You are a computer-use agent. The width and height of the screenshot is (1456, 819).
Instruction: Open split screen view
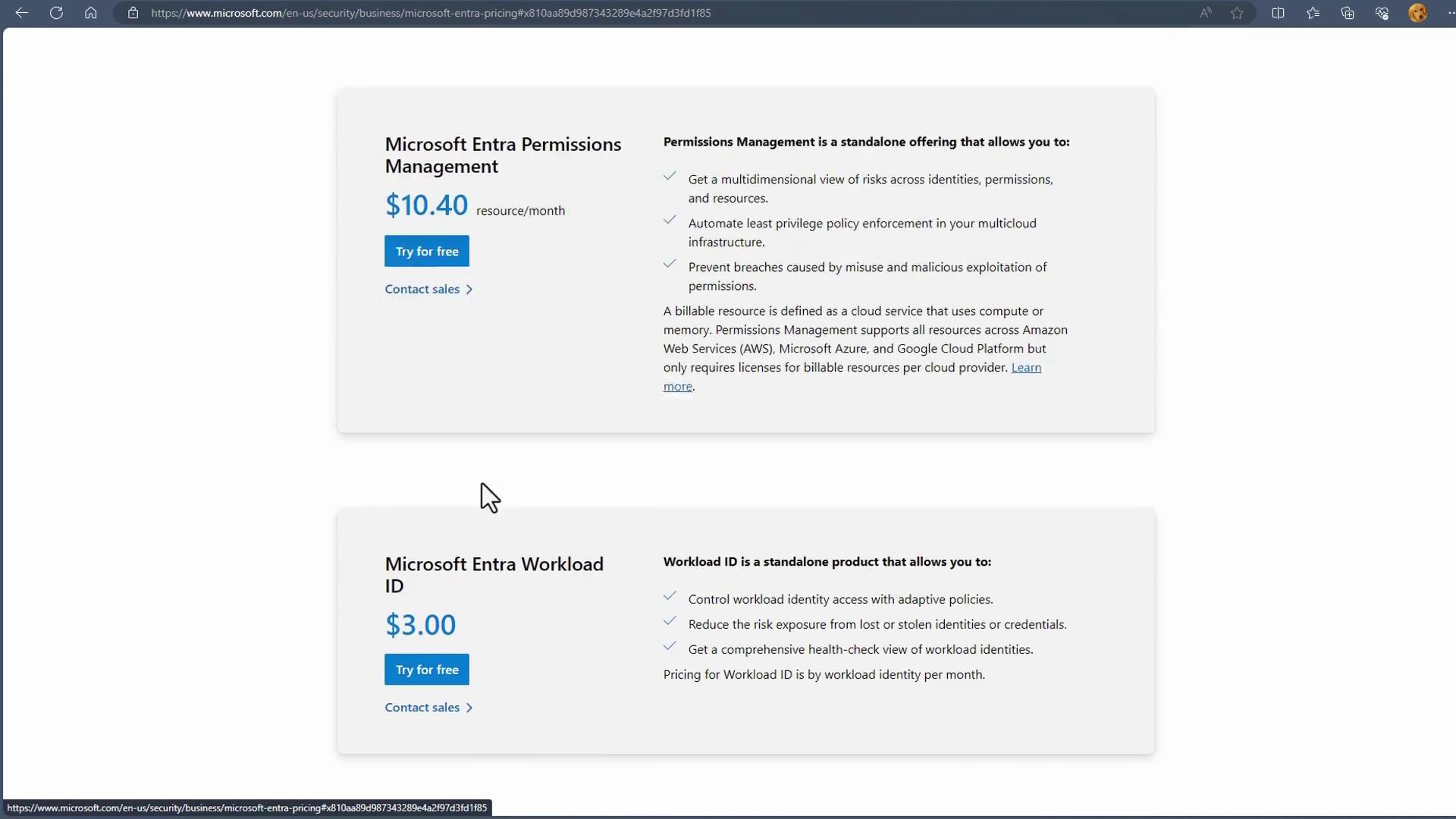(1278, 13)
